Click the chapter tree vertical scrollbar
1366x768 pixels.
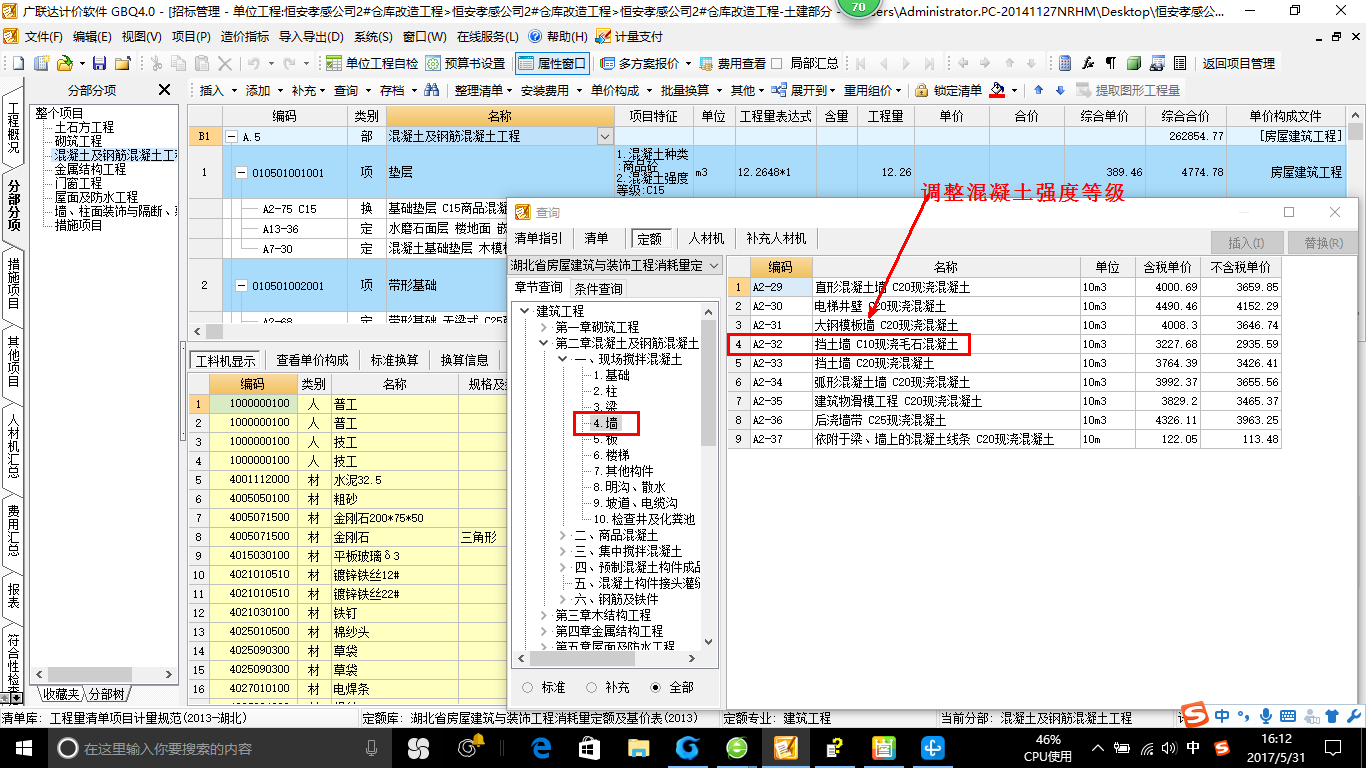point(709,477)
